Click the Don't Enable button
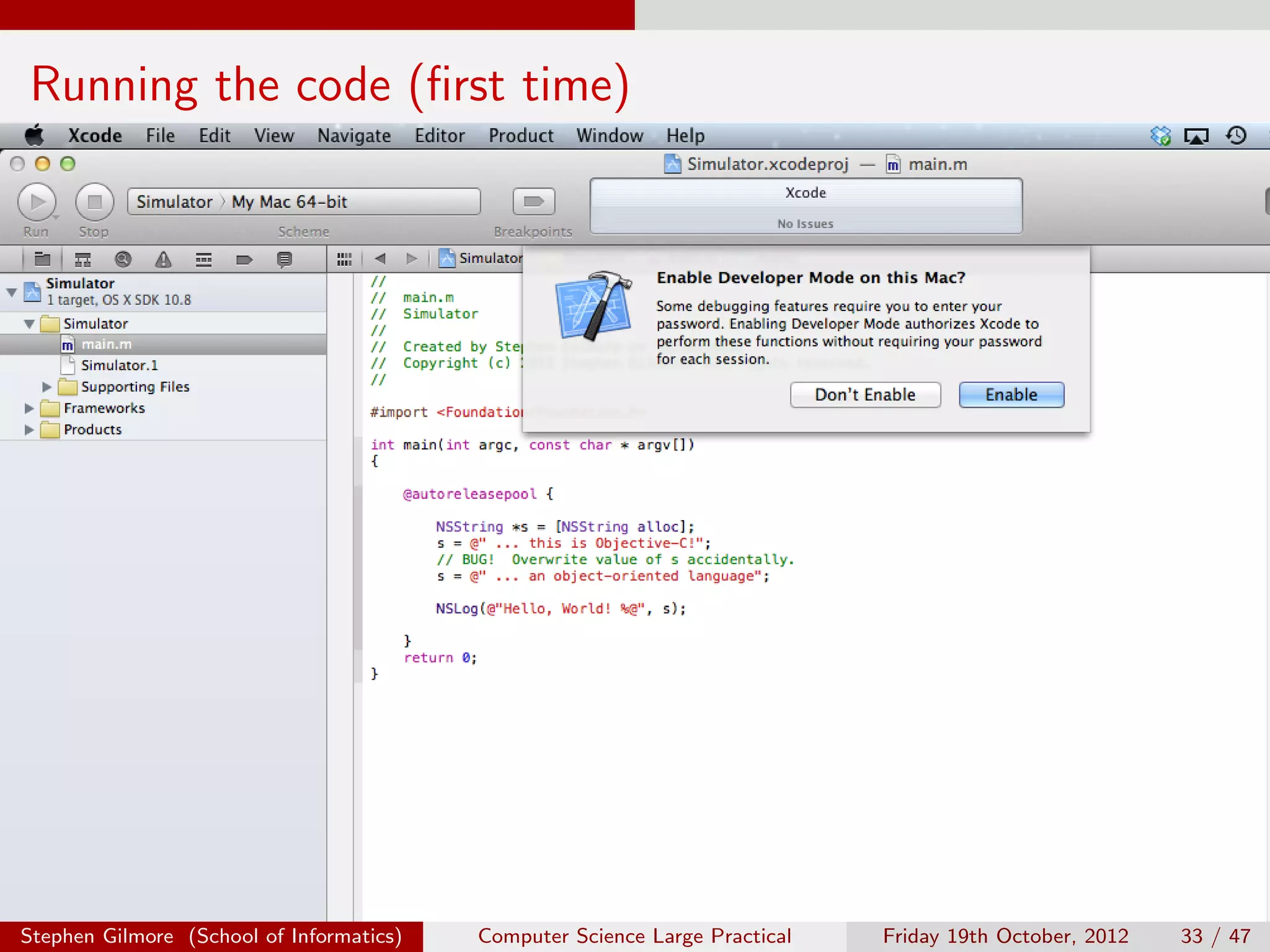The height and width of the screenshot is (952, 1270). click(865, 395)
